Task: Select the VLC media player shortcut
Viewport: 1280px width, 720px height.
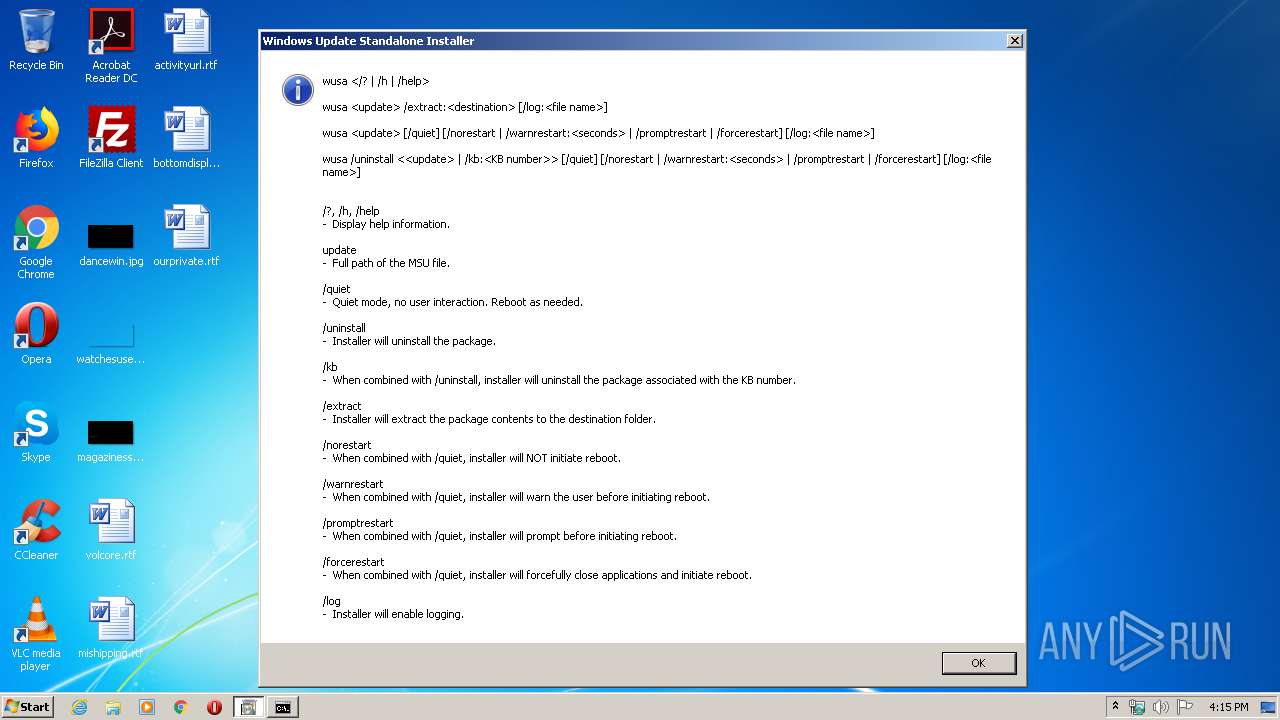Action: coord(36,634)
